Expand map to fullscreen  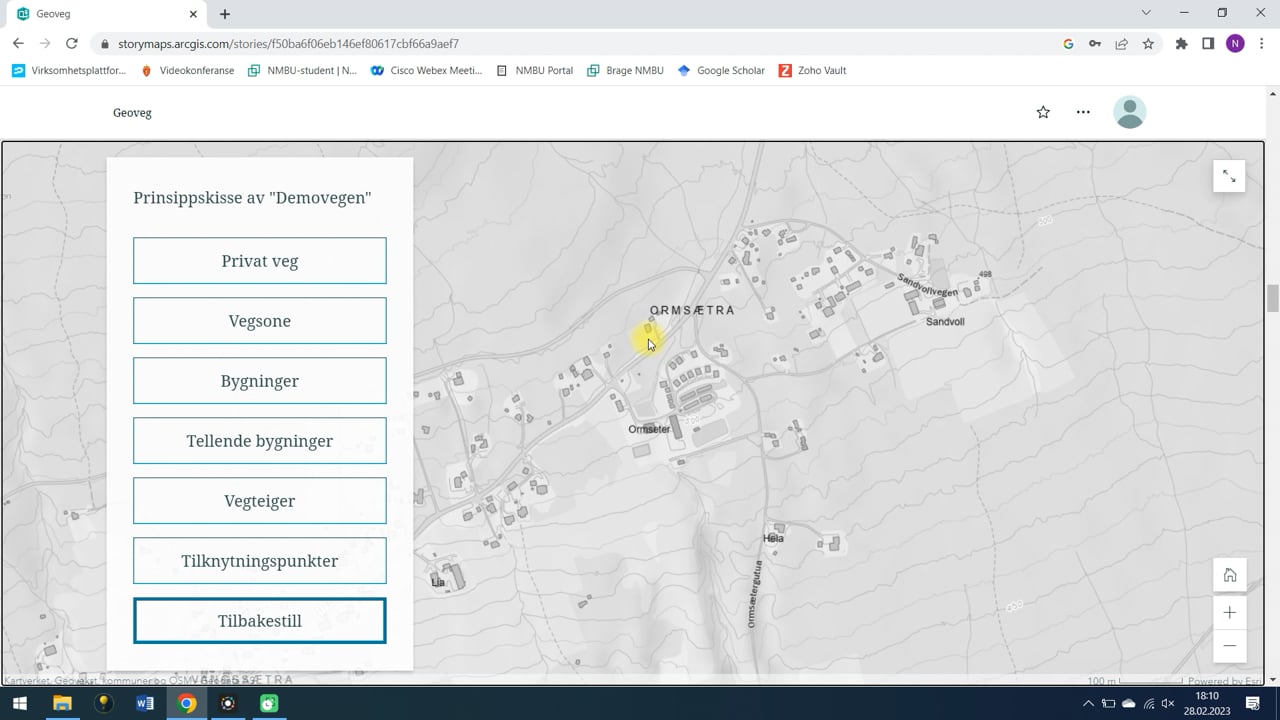(1229, 177)
